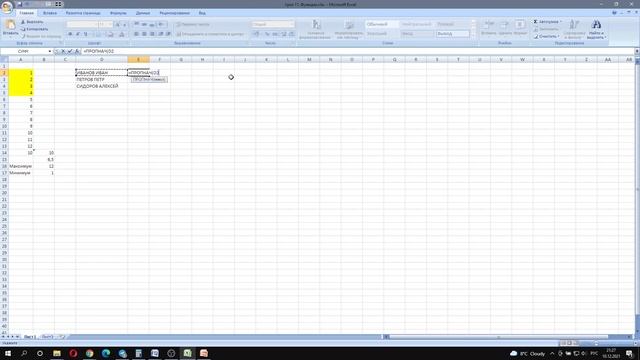Click inside the formula bar input
Screen dimensions: 640x360
pyautogui.click(x=357, y=51)
